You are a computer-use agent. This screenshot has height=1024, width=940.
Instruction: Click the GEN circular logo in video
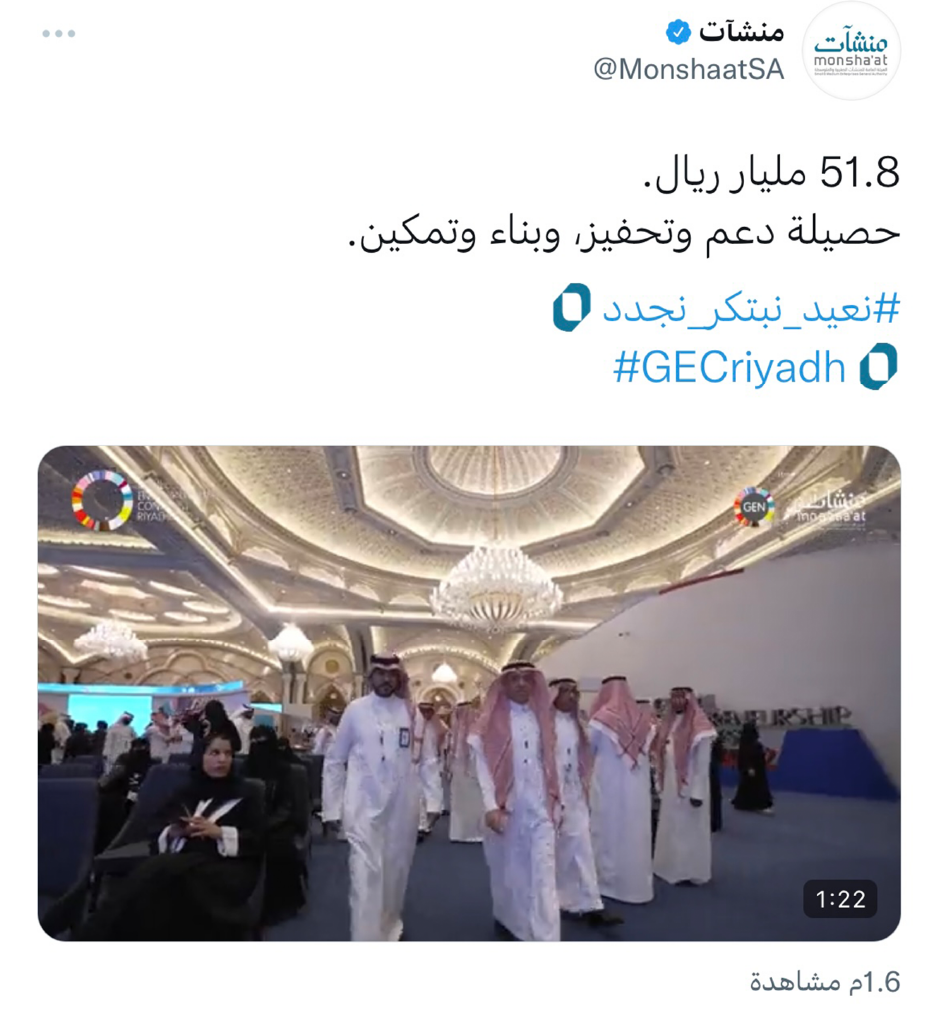coord(754,506)
